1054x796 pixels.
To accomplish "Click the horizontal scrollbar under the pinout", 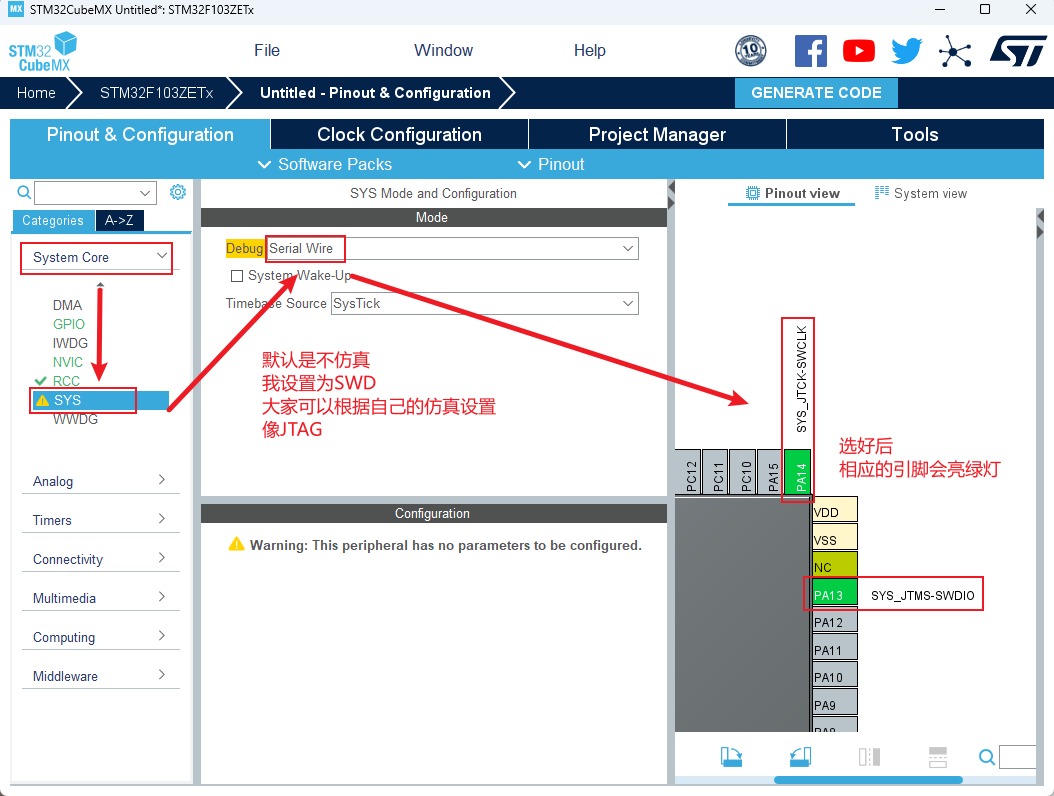I will click(868, 780).
